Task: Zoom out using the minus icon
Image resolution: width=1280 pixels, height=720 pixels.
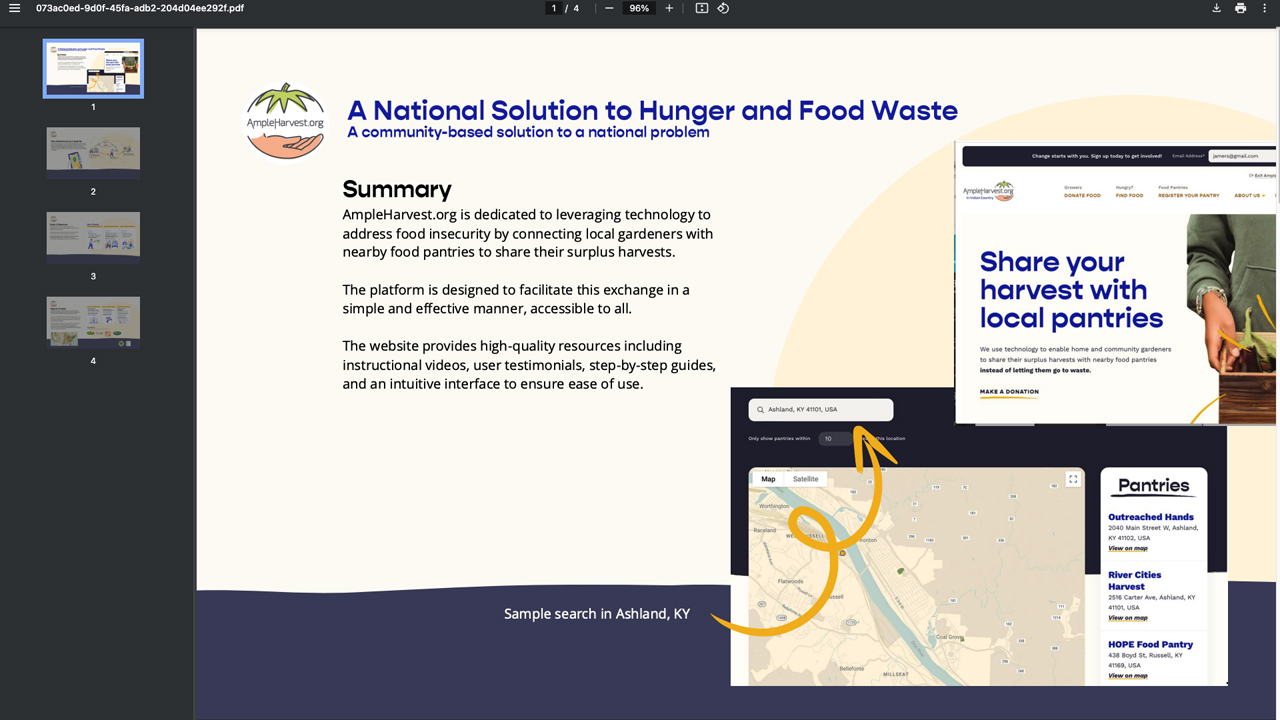Action: (609, 8)
